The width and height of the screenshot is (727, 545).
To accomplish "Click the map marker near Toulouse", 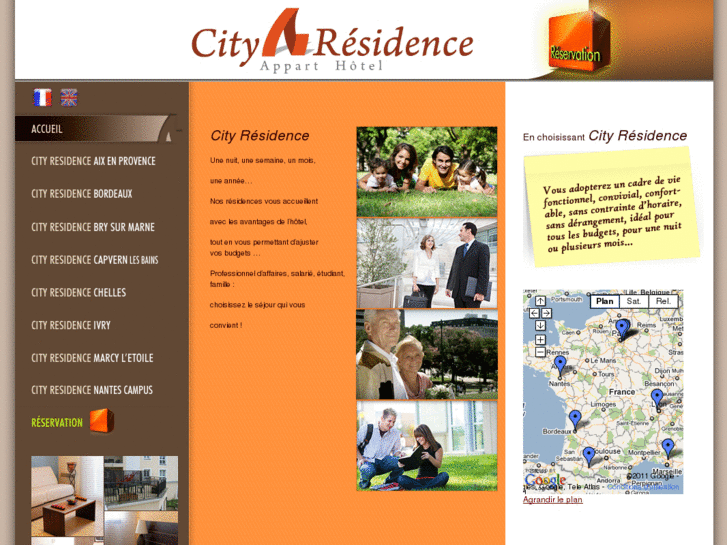I will pyautogui.click(x=589, y=456).
